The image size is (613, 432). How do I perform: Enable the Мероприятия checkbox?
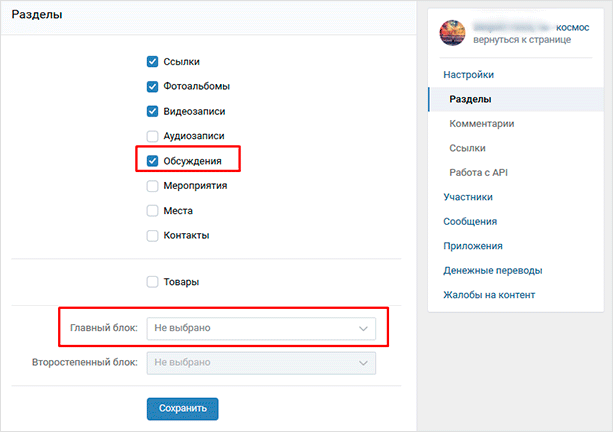(x=153, y=185)
